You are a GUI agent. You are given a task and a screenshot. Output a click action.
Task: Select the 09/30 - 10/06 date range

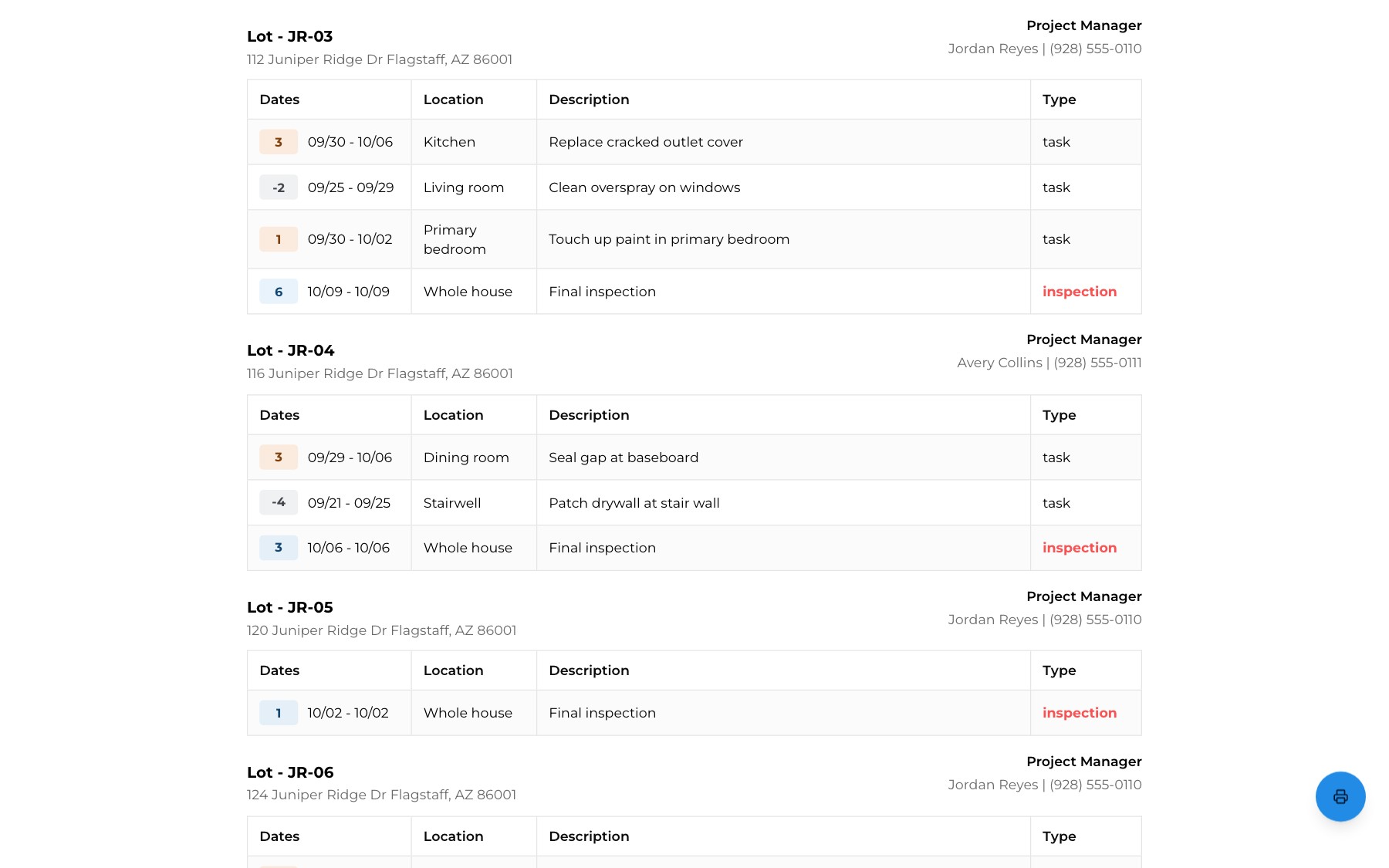tap(350, 142)
